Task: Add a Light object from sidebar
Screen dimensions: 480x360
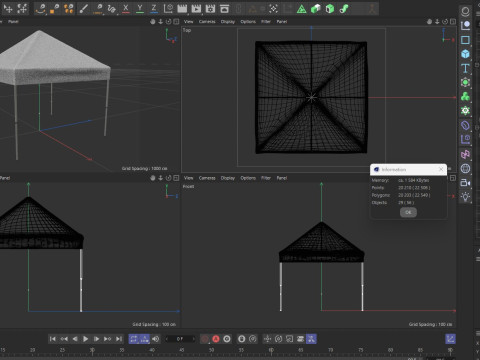Action: point(465,197)
